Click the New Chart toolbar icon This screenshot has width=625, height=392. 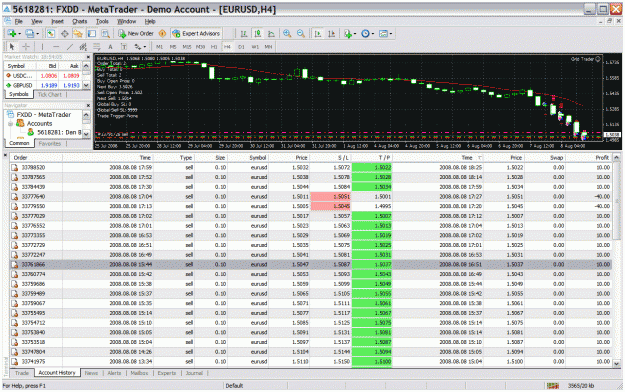11,33
